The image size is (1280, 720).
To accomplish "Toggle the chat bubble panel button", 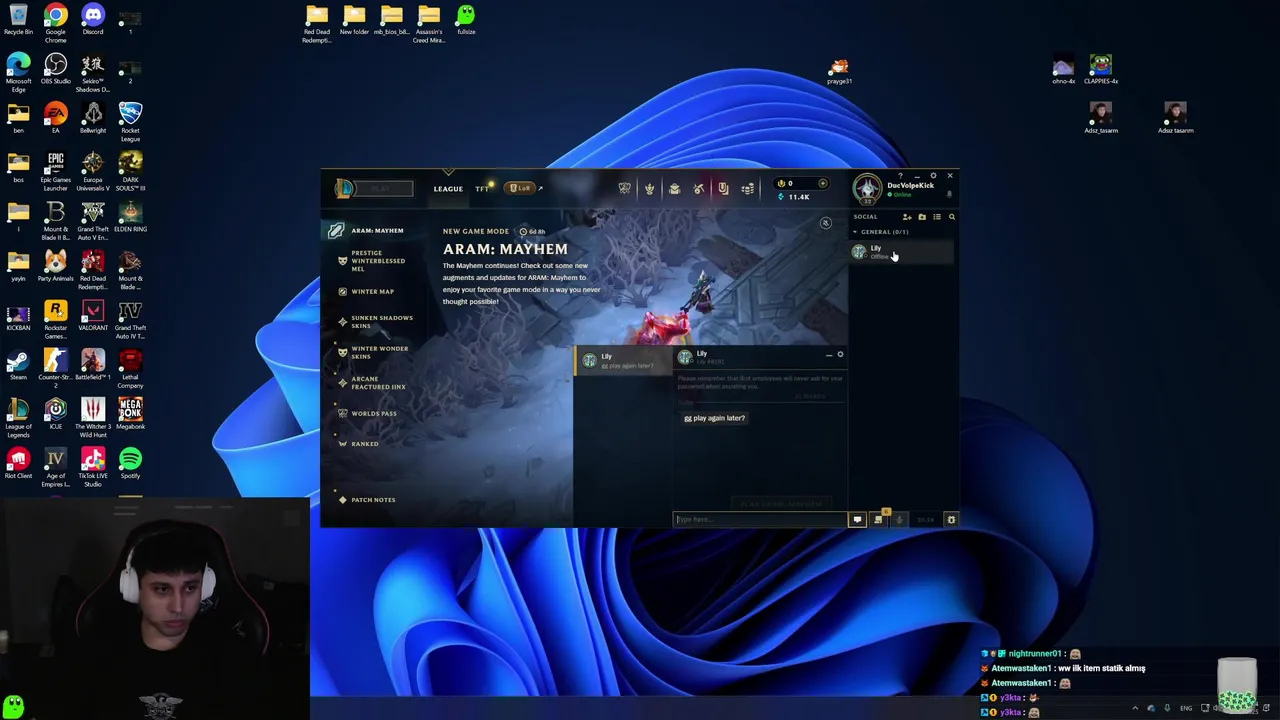I will (x=857, y=520).
